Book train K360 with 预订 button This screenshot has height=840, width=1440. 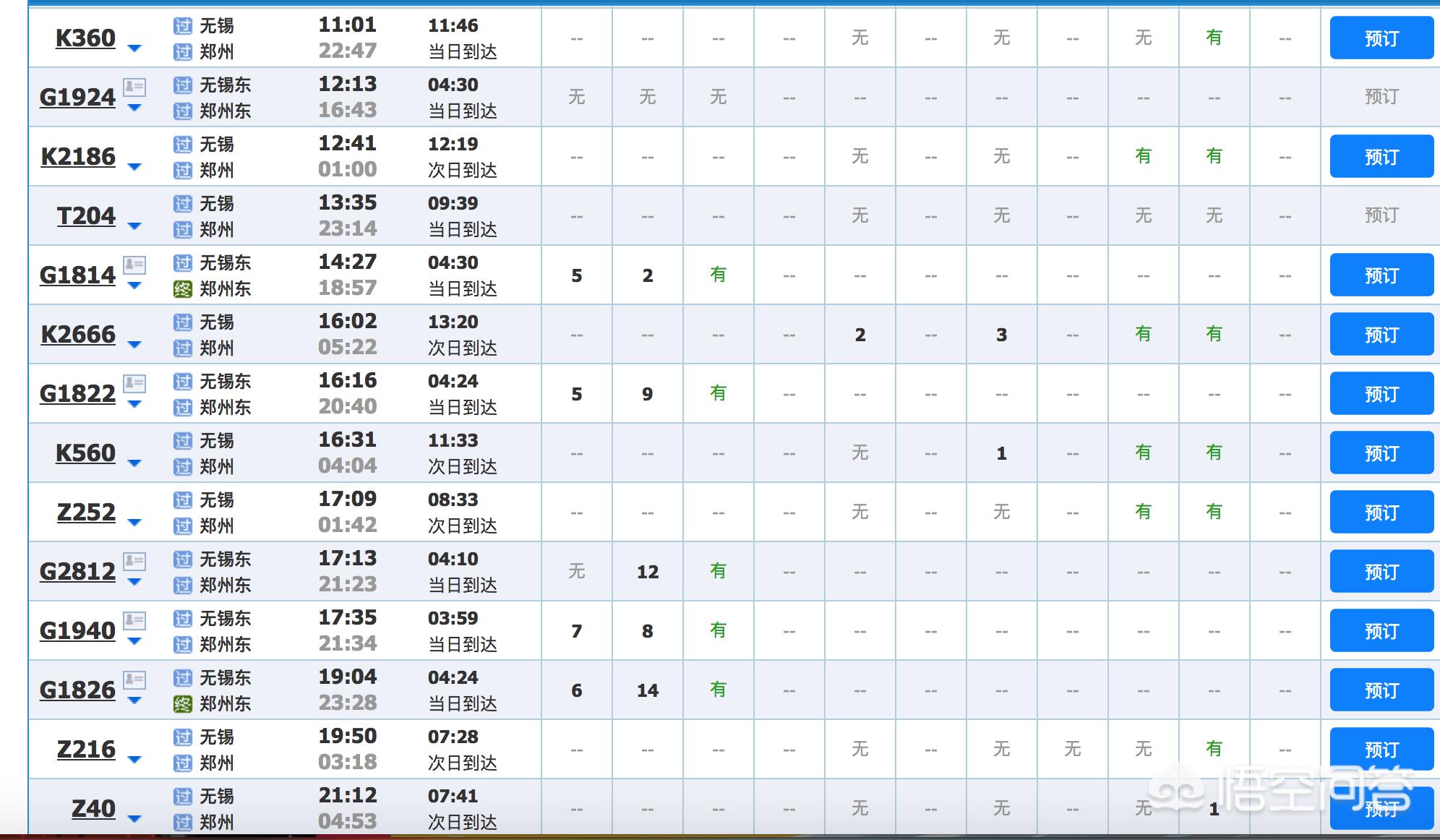tap(1381, 38)
